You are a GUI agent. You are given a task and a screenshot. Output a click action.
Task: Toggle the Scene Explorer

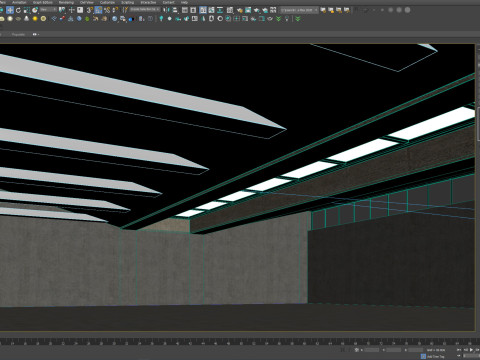(185, 10)
